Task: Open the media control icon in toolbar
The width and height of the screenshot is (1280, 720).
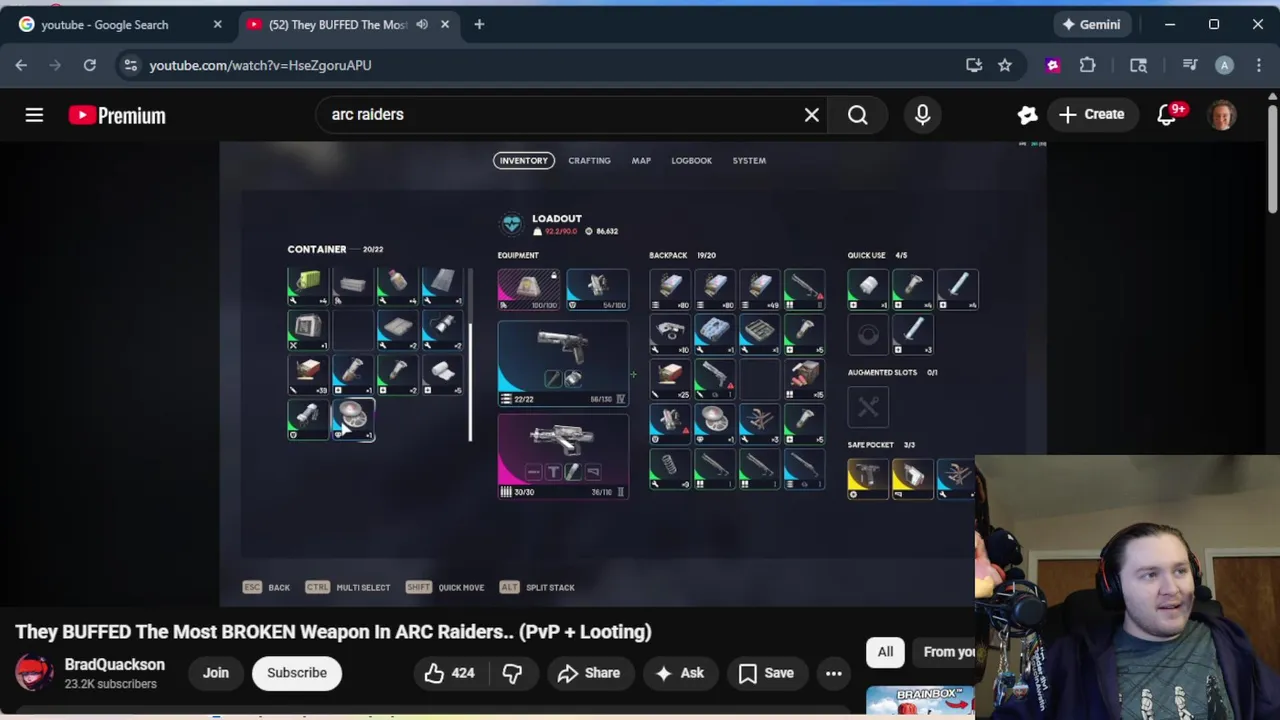Action: [1190, 65]
